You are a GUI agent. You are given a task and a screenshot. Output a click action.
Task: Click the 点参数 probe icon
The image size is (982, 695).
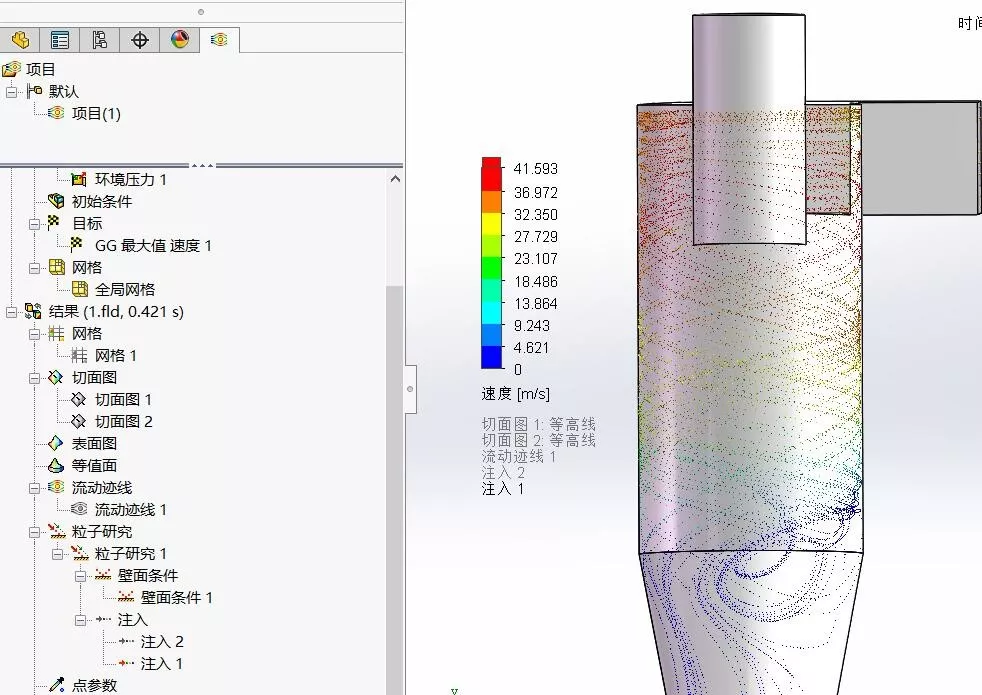coord(56,685)
